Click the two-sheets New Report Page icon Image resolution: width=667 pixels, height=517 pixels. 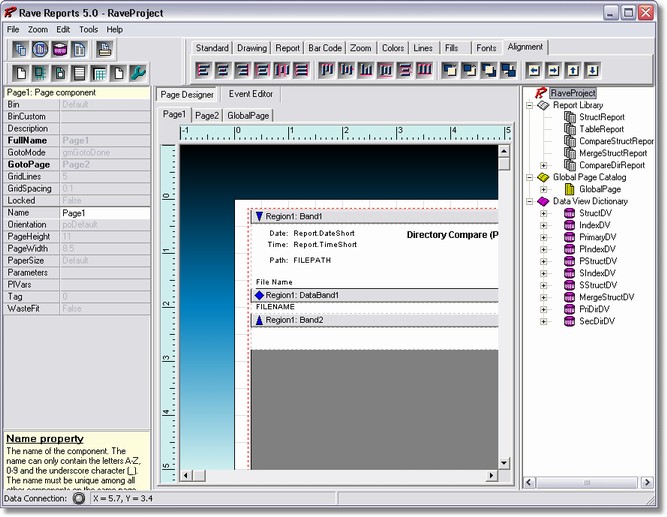point(79,49)
